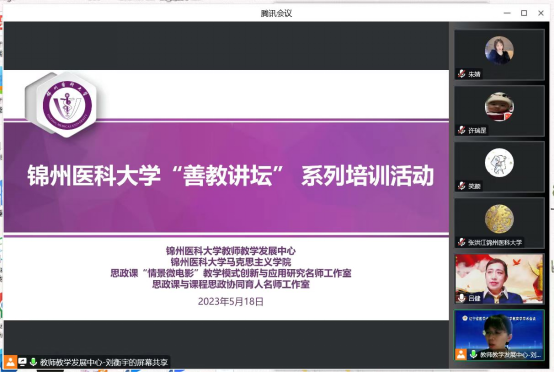The width and height of the screenshot is (554, 372).
Task: Maximize the 腾讯会议 window
Action: pyautogui.click(x=524, y=13)
